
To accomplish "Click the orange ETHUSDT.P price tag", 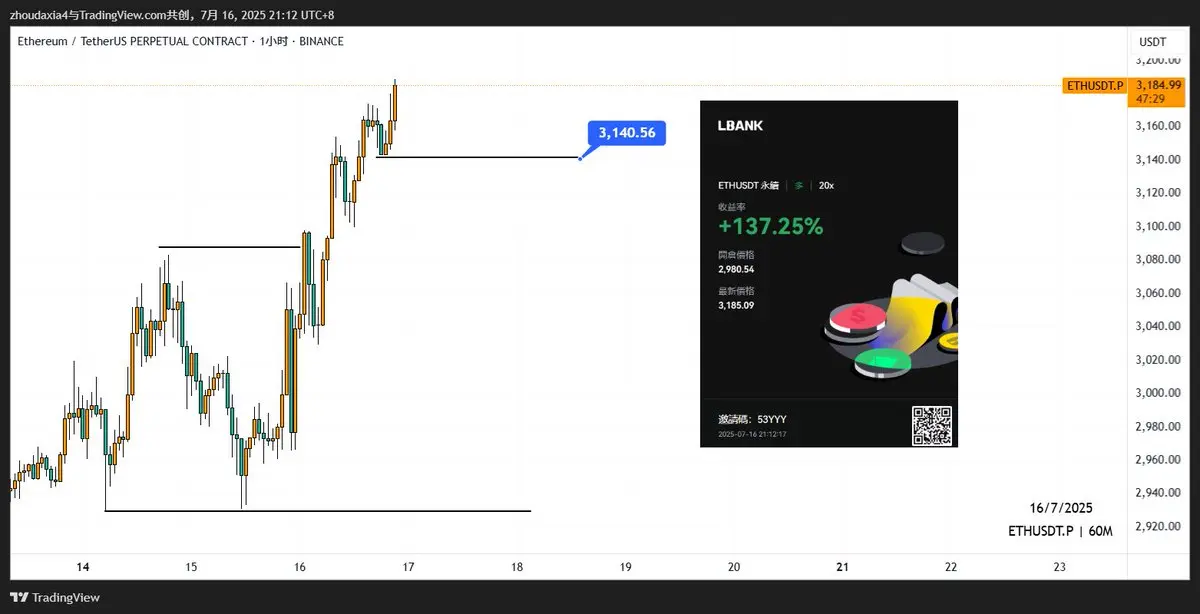I will coord(1095,85).
